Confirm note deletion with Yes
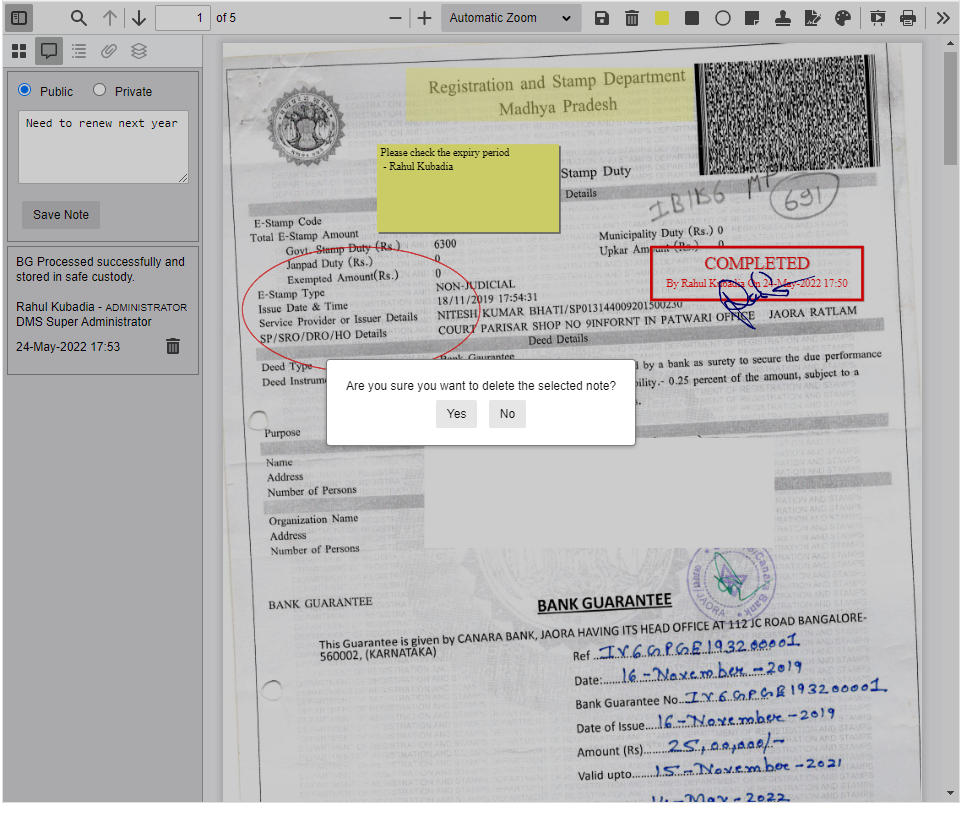Viewport: 965px width, 815px height. [456, 413]
